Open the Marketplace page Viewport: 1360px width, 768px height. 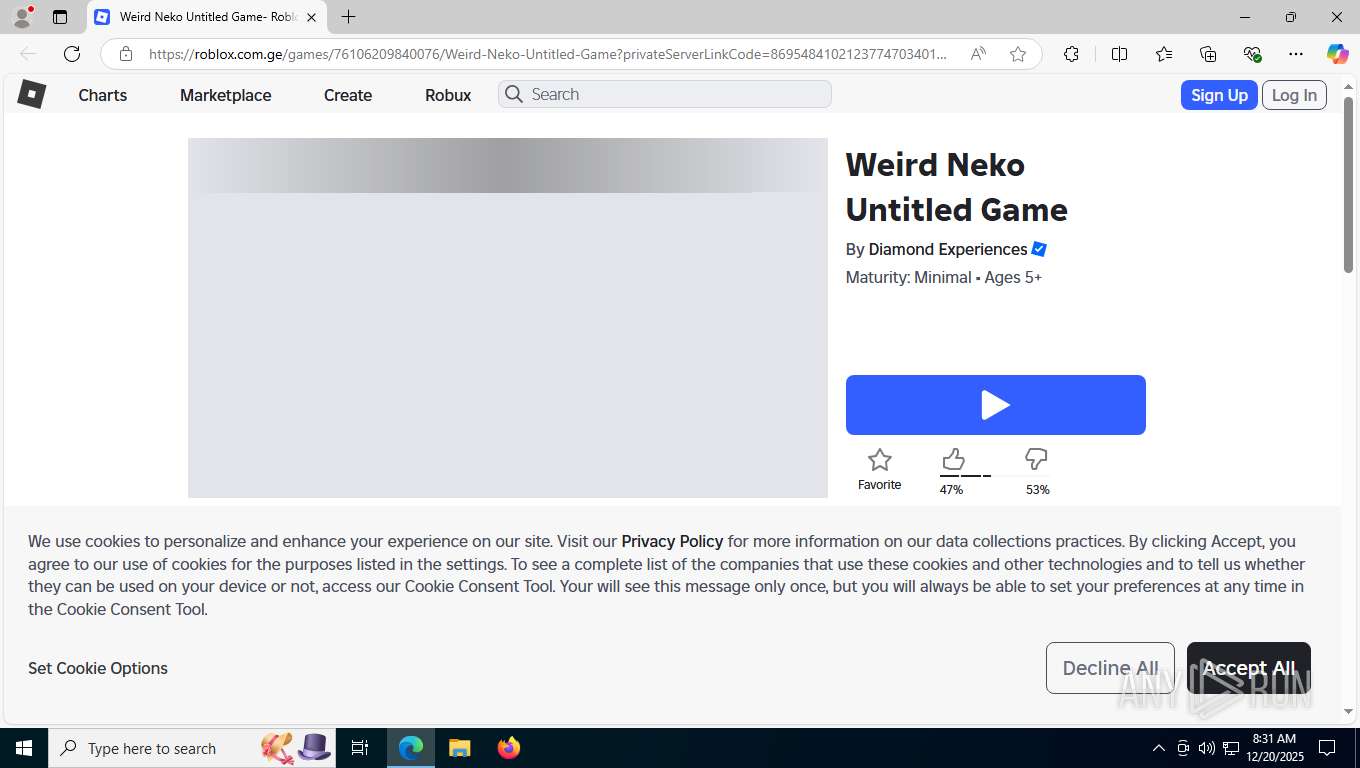click(x=226, y=95)
